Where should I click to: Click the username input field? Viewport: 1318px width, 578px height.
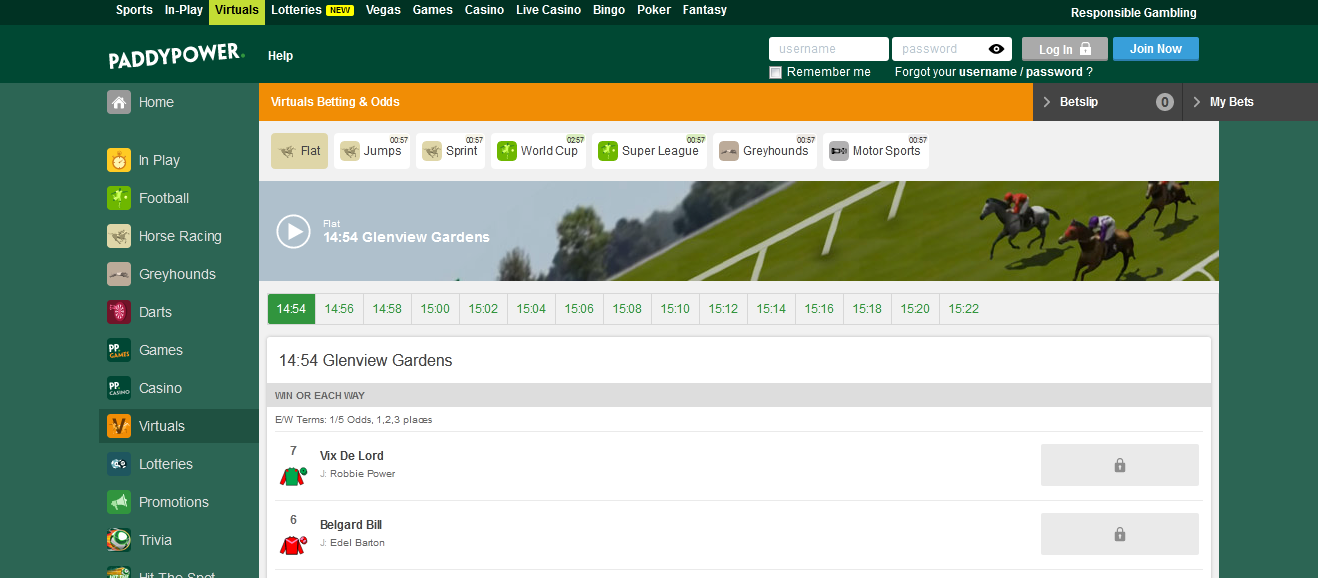(x=829, y=49)
